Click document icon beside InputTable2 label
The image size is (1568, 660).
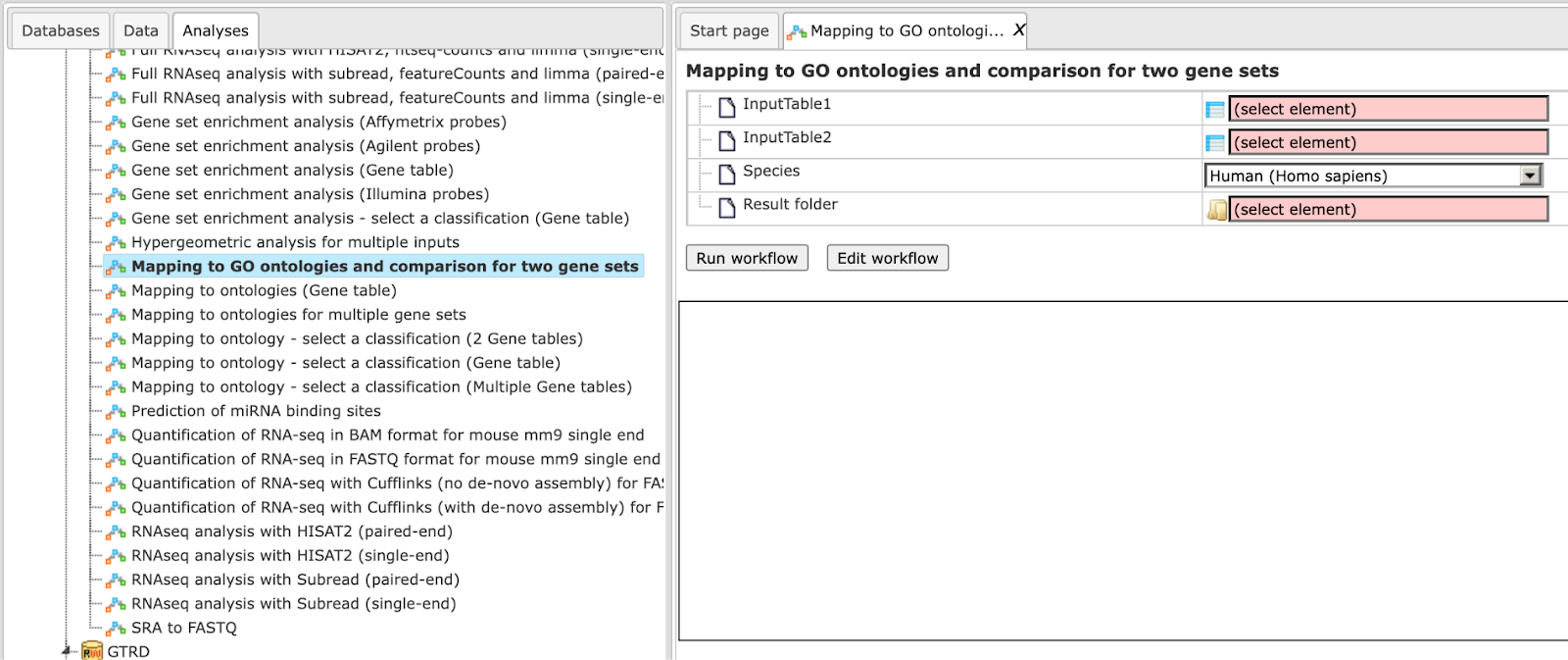[727, 140]
